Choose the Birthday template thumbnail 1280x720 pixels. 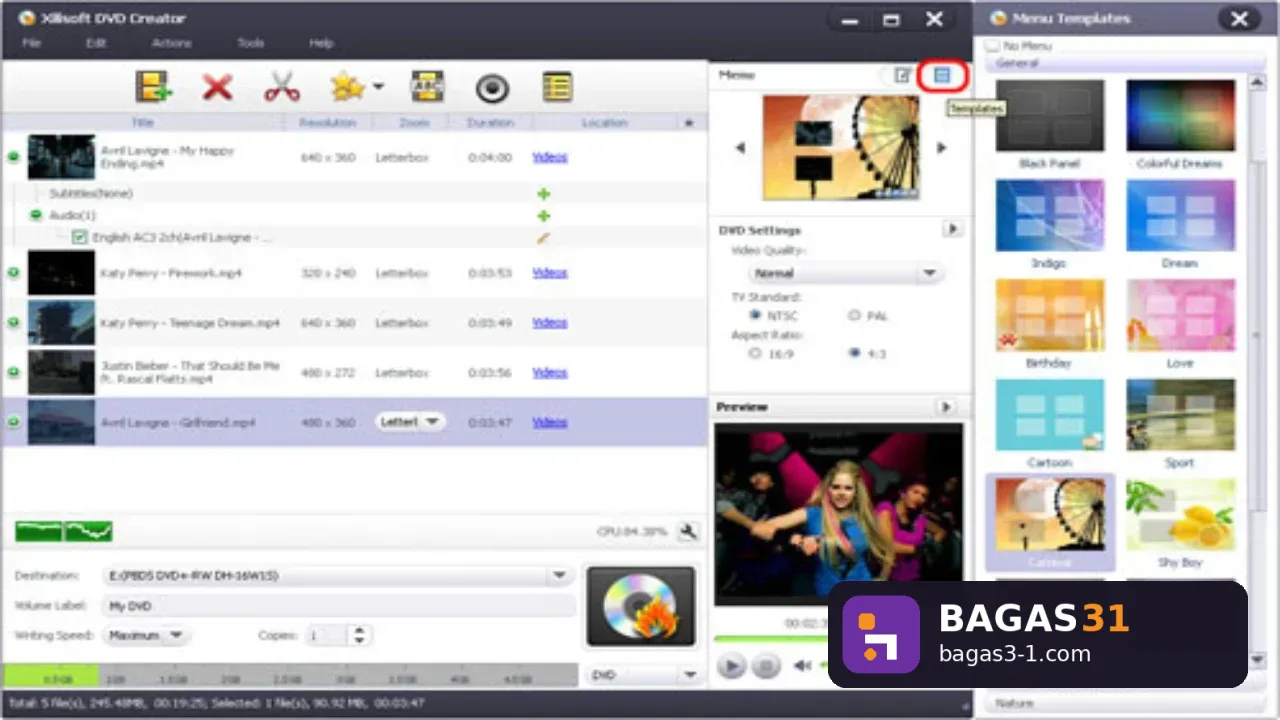pyautogui.click(x=1050, y=315)
